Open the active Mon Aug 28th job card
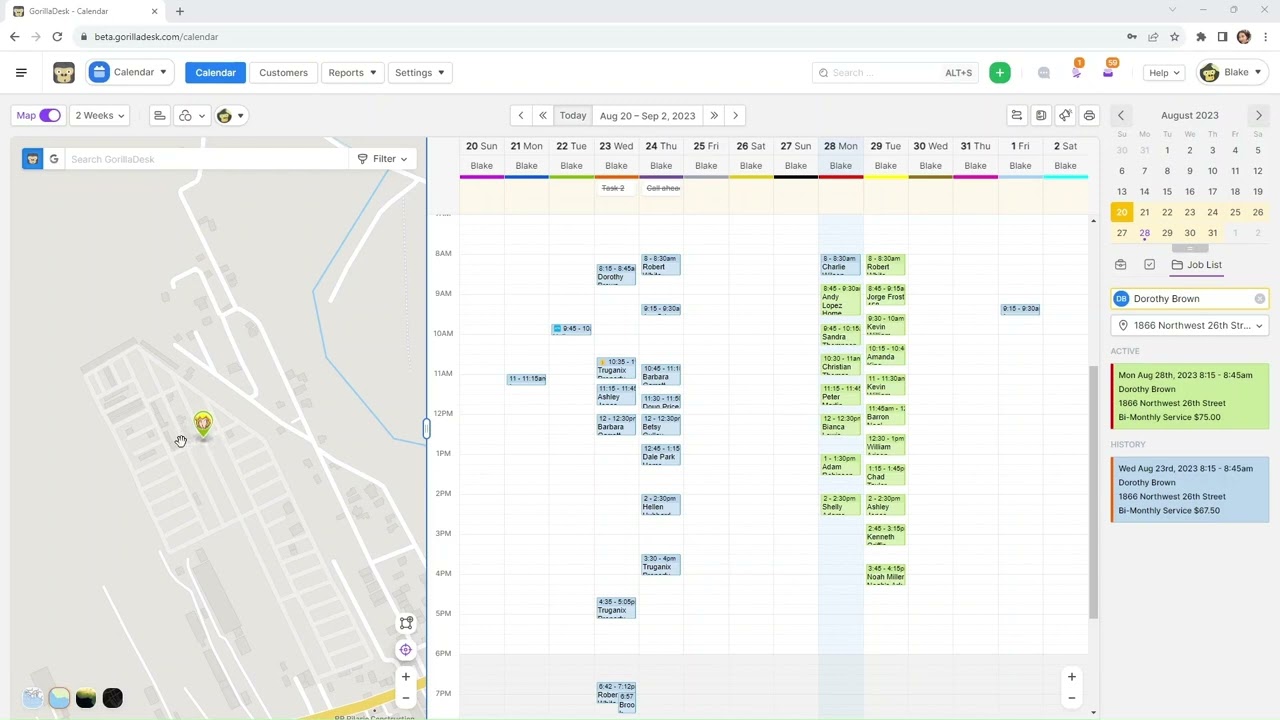This screenshot has height=720, width=1280. tap(1190, 396)
